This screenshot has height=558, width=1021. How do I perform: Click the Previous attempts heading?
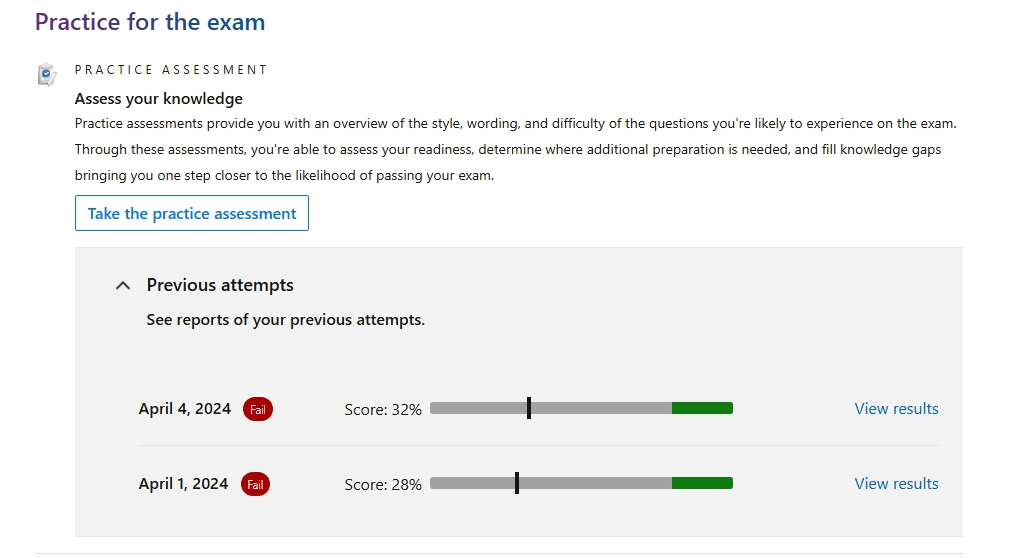point(220,285)
